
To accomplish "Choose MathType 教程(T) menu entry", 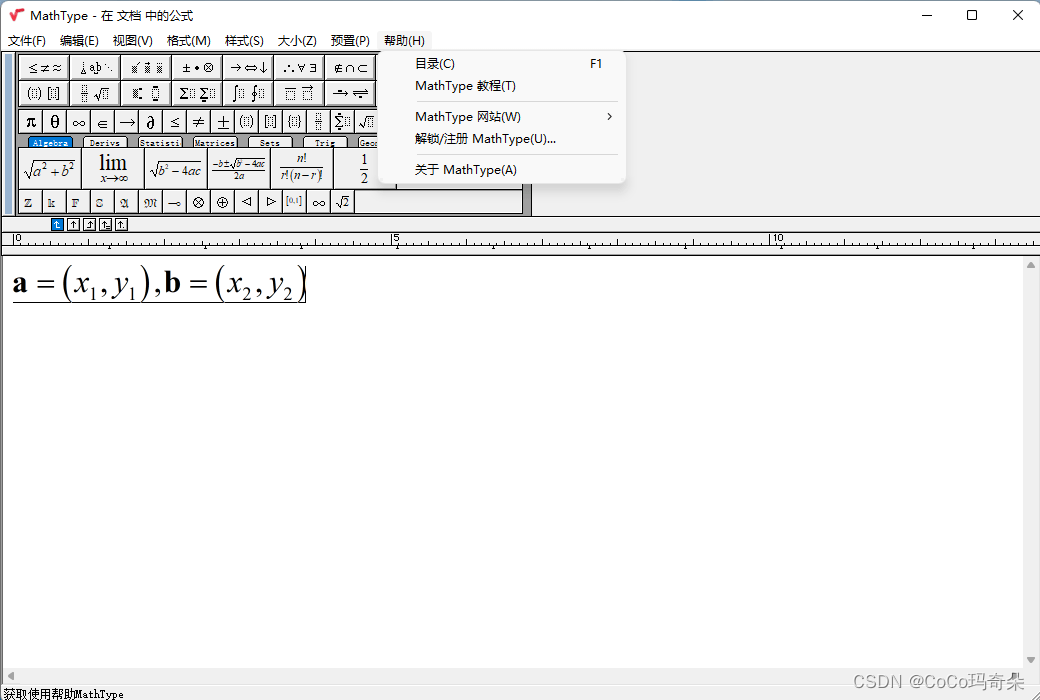I will pos(501,86).
